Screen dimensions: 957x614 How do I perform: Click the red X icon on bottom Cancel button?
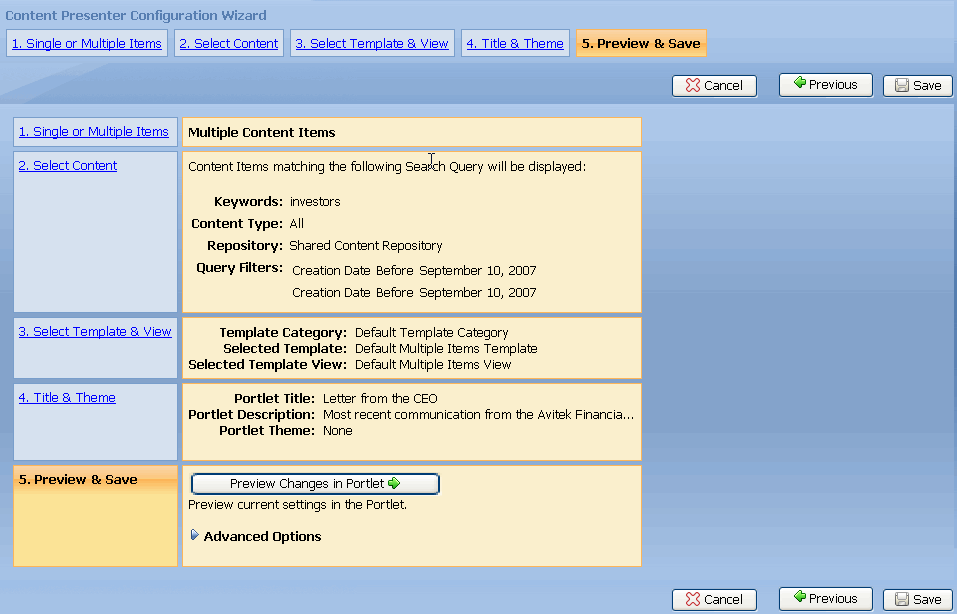[x=692, y=598]
